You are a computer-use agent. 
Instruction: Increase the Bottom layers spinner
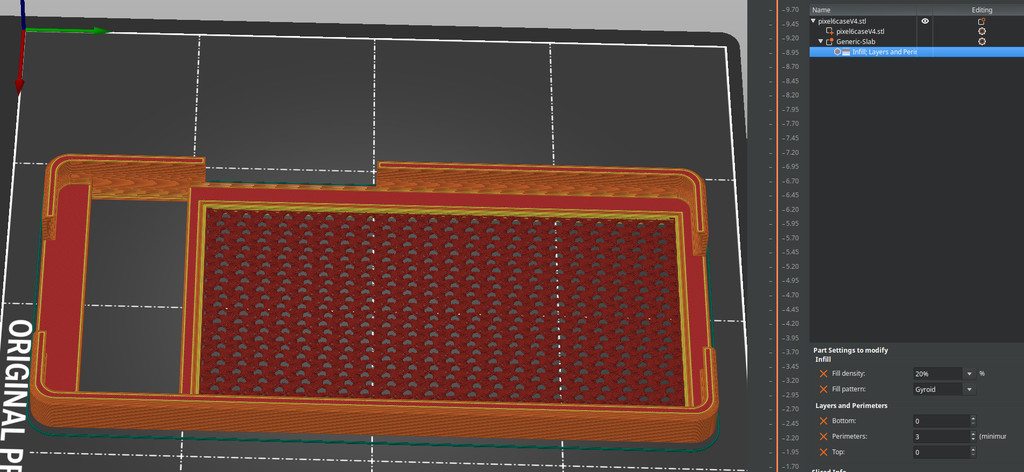click(973, 418)
